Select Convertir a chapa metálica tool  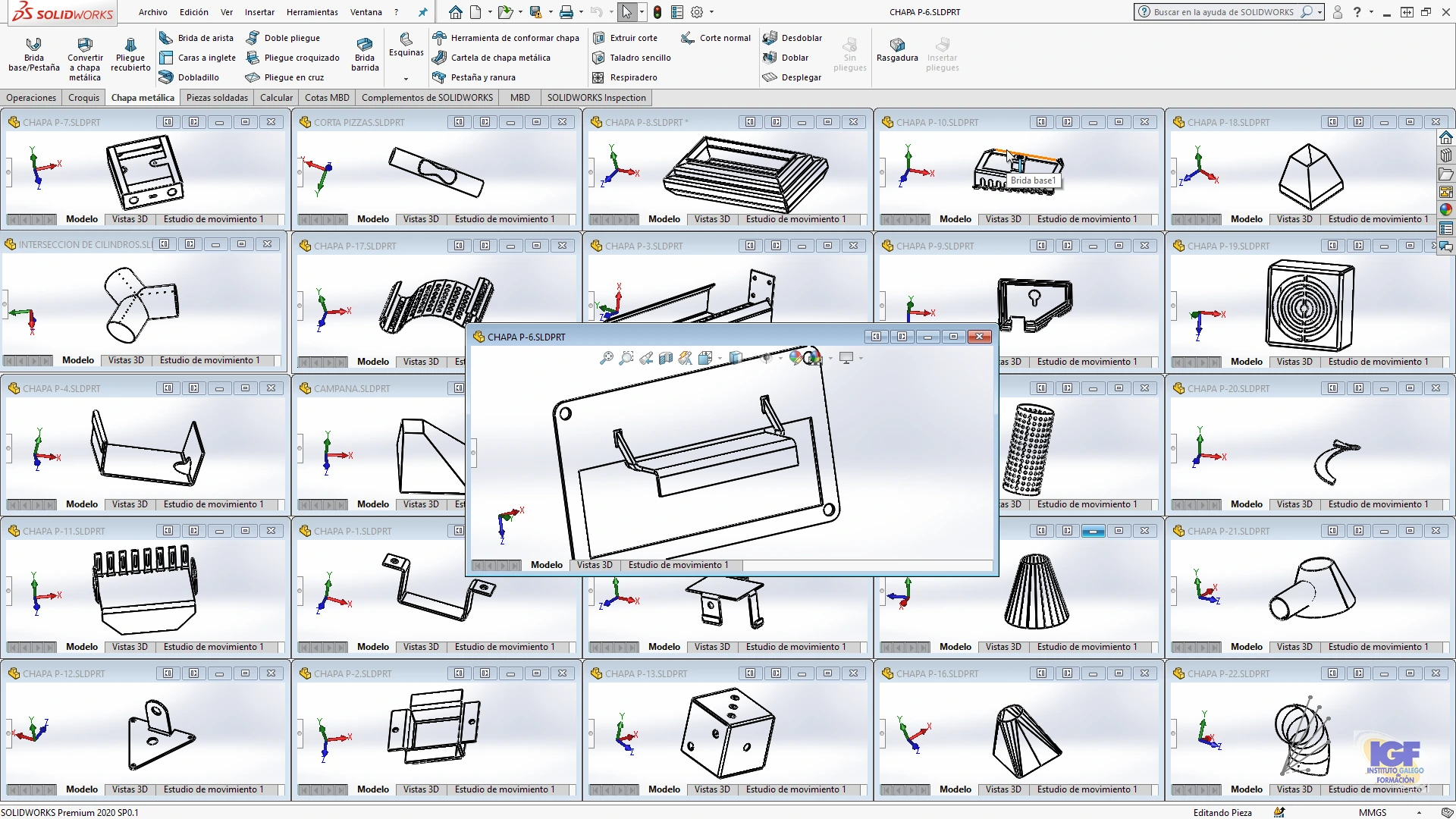[x=85, y=58]
